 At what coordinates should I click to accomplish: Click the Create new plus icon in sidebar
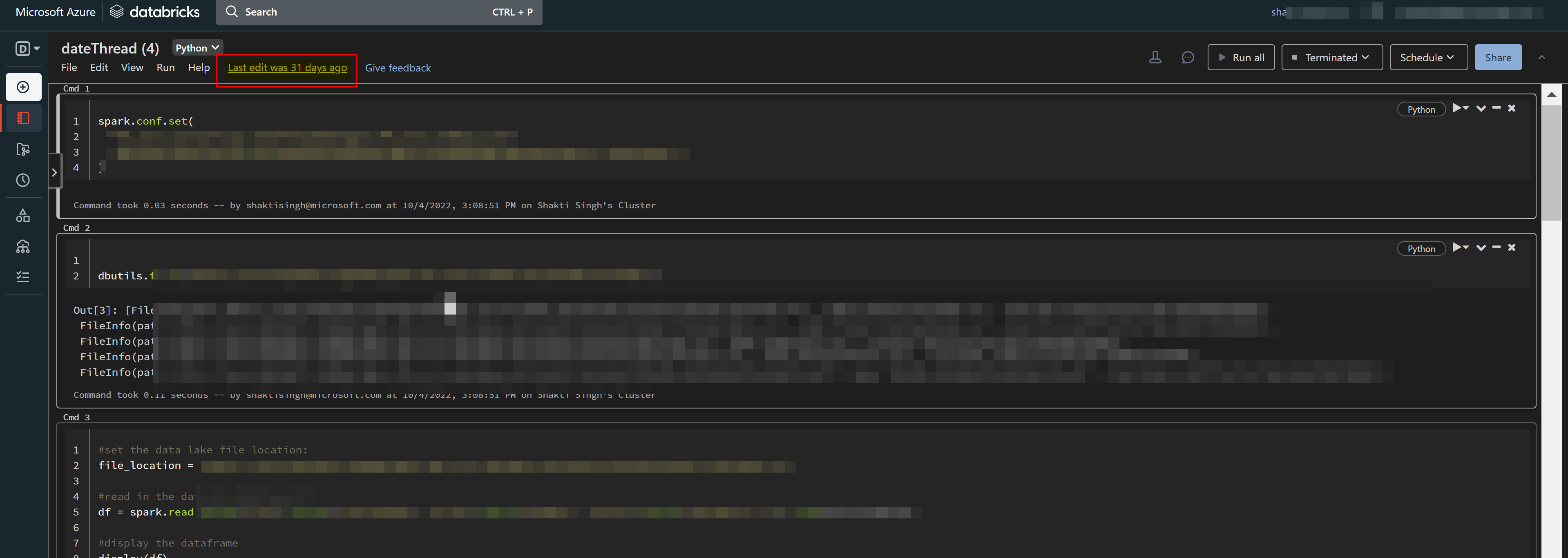(x=23, y=87)
